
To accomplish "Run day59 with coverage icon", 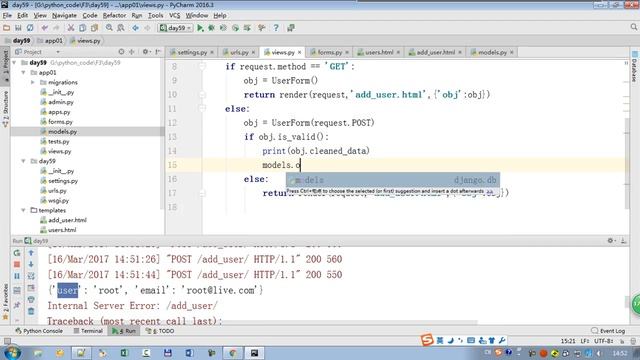I will click(223, 28).
